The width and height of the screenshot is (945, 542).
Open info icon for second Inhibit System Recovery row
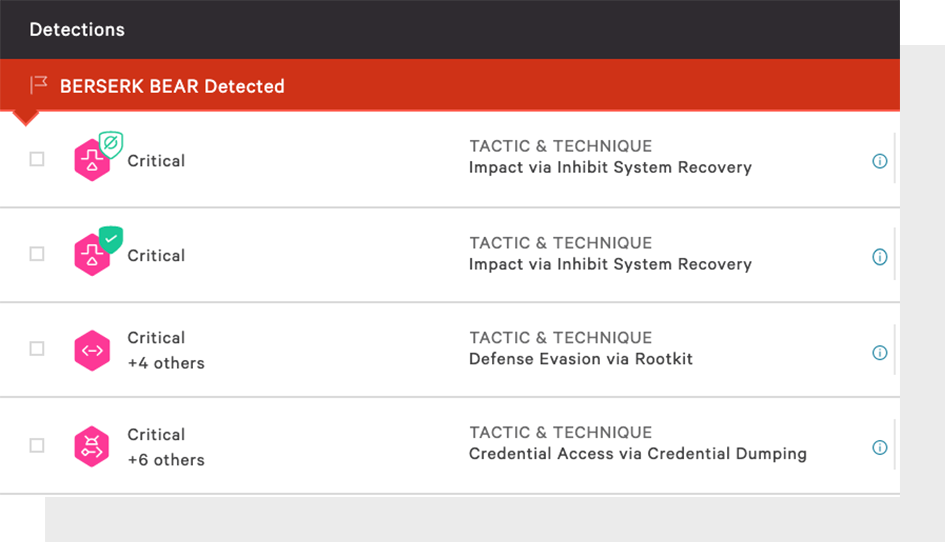(880, 257)
